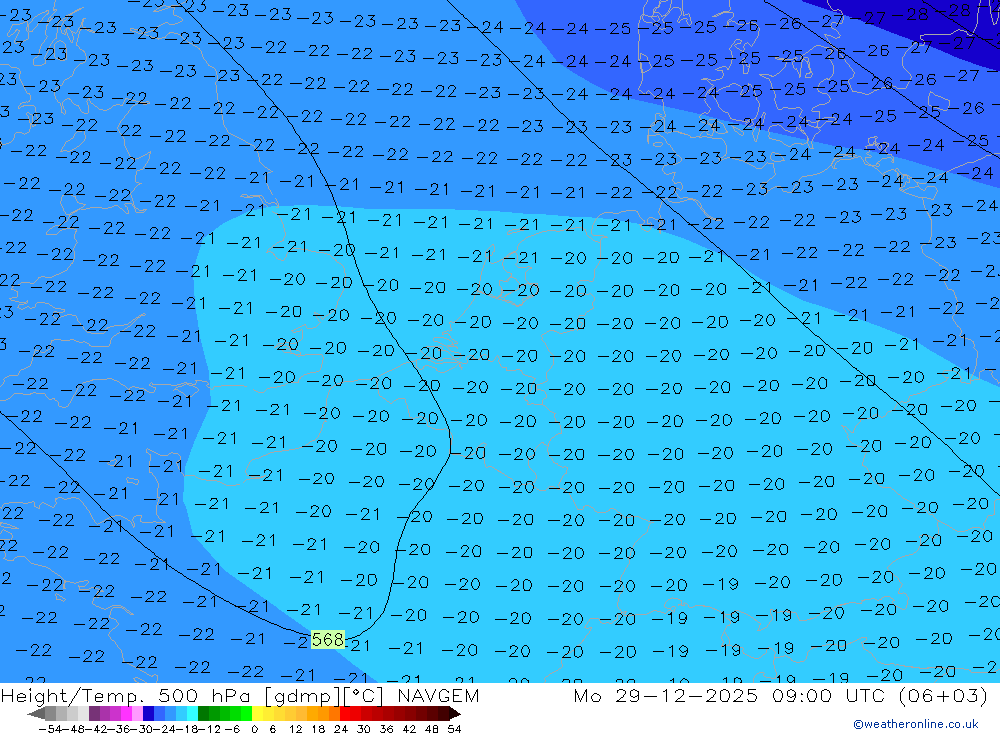Click the 30 label below the color scale
The image size is (1000, 733).
tap(363, 729)
